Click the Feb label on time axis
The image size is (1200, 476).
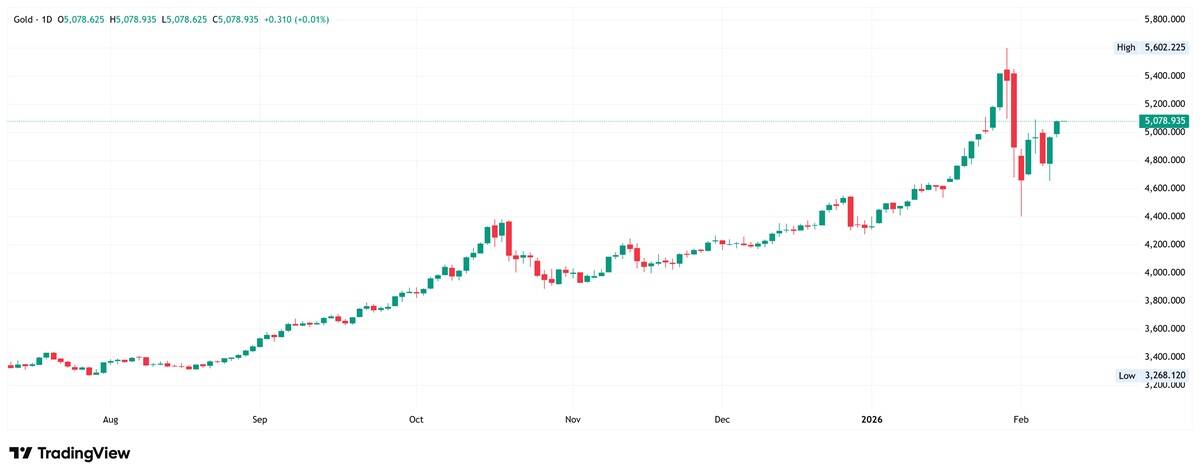click(x=1021, y=422)
